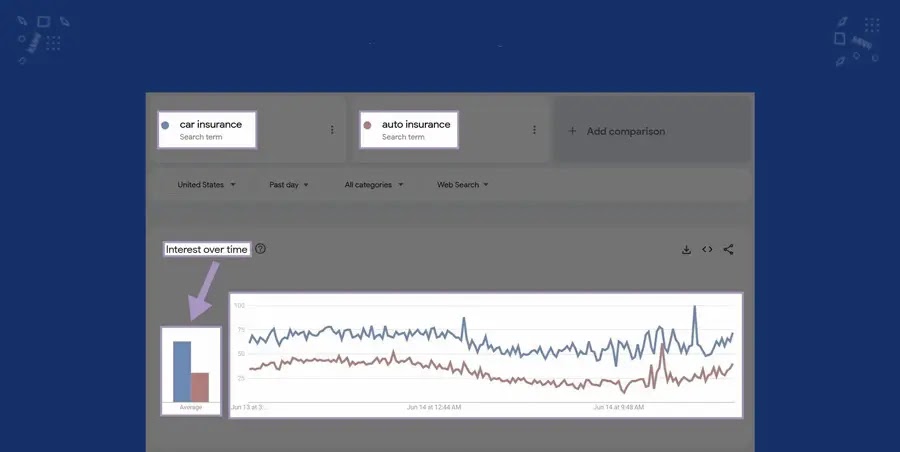Click the 100 value on chart axis
Viewport: 900px width, 452px height.
coord(239,306)
